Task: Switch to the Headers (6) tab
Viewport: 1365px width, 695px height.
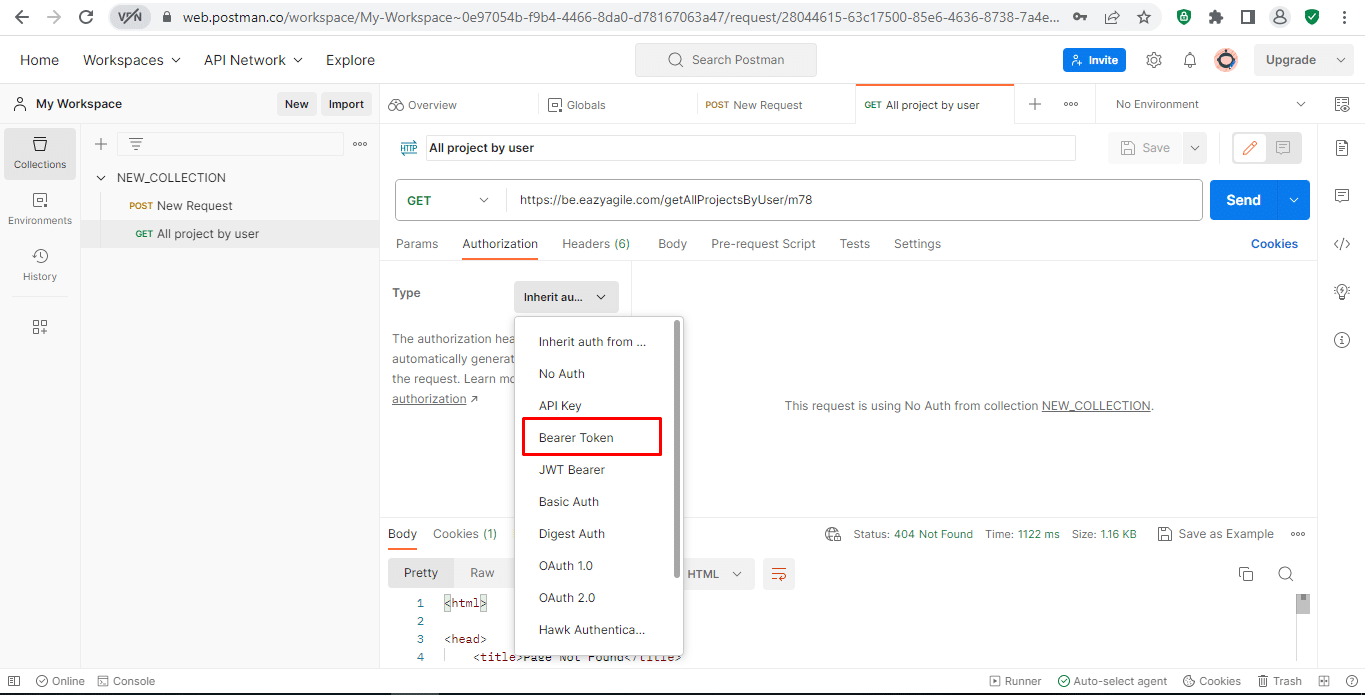Action: (x=596, y=244)
